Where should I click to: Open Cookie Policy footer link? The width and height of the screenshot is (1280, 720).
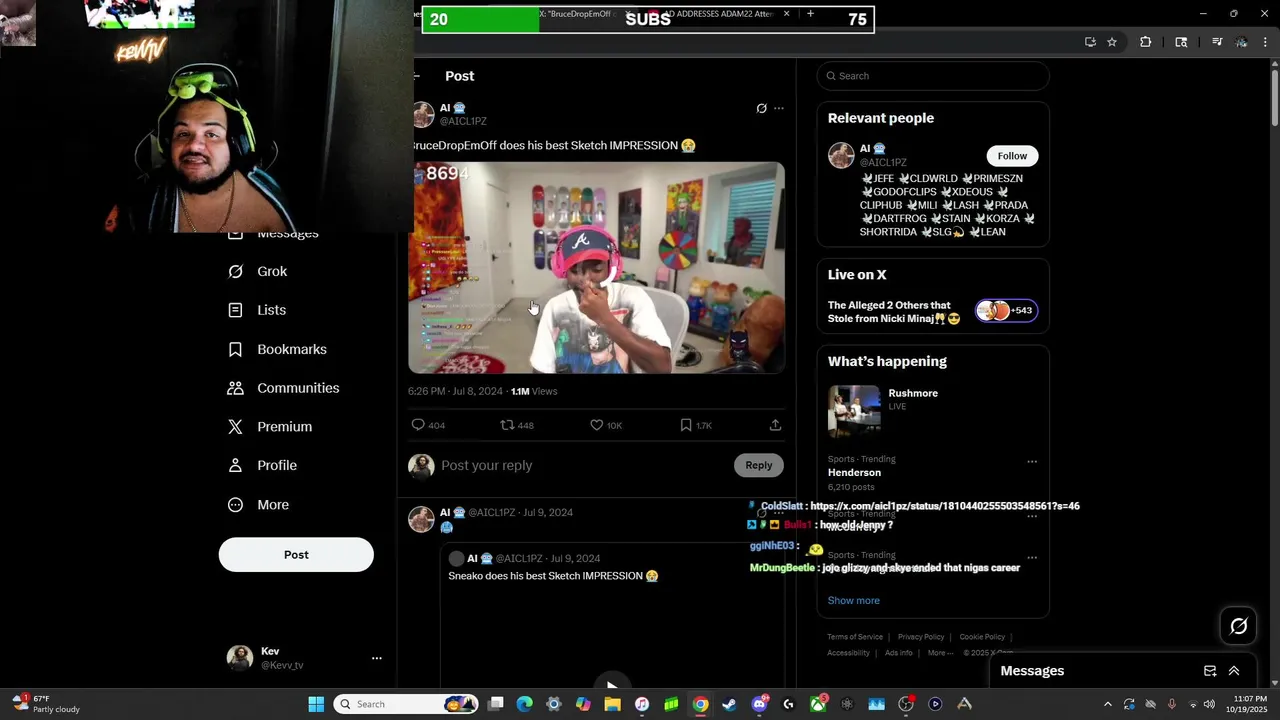(982, 637)
